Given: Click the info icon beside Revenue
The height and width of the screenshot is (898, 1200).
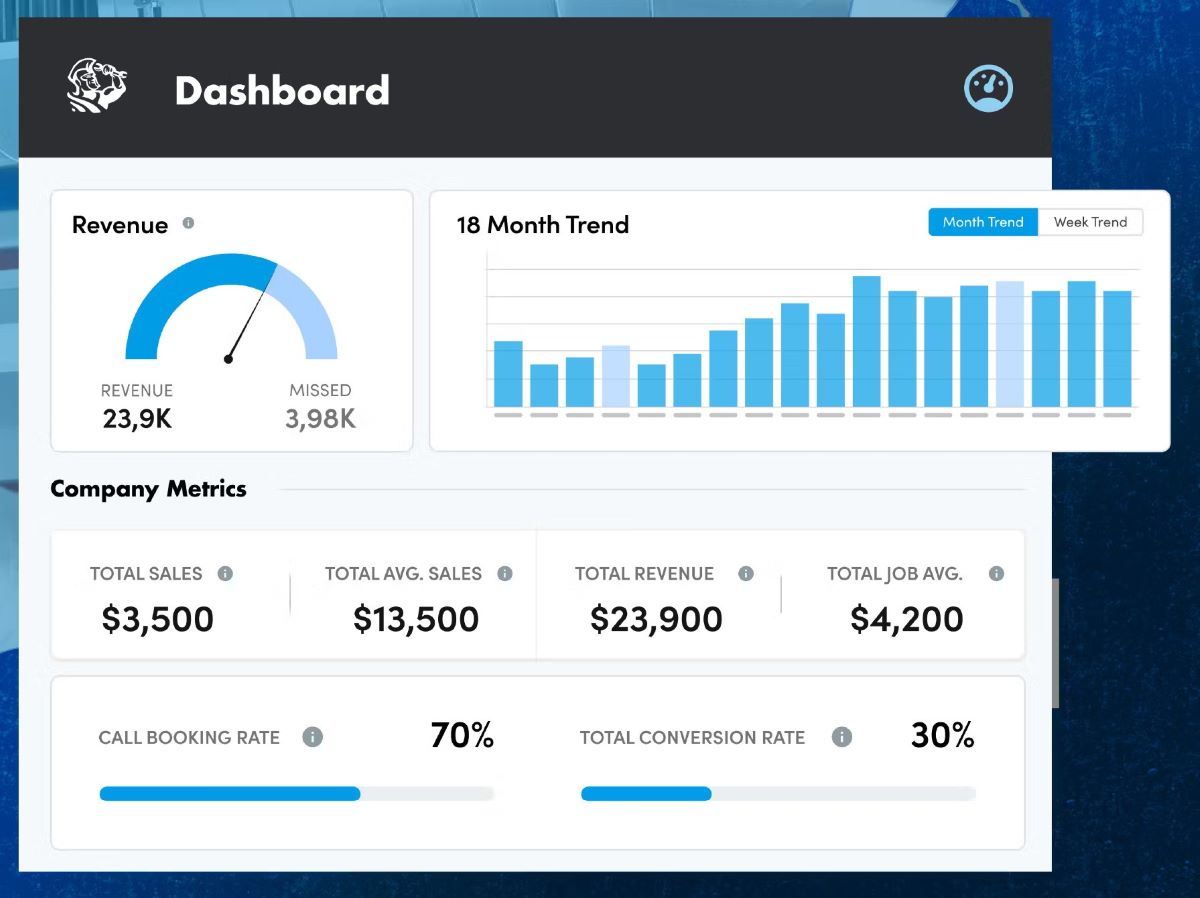Looking at the screenshot, I should (188, 223).
